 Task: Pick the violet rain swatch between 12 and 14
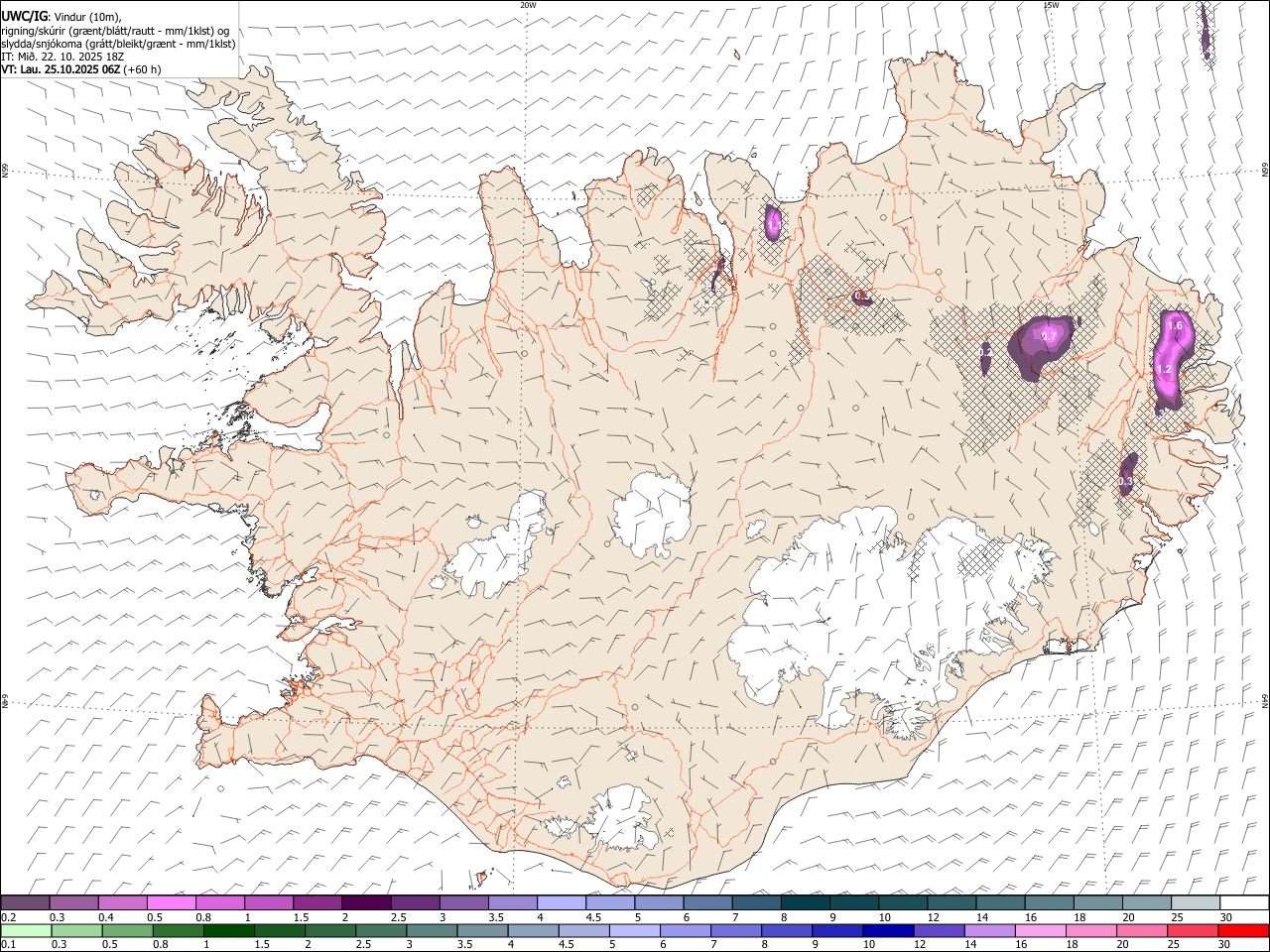[939, 930]
